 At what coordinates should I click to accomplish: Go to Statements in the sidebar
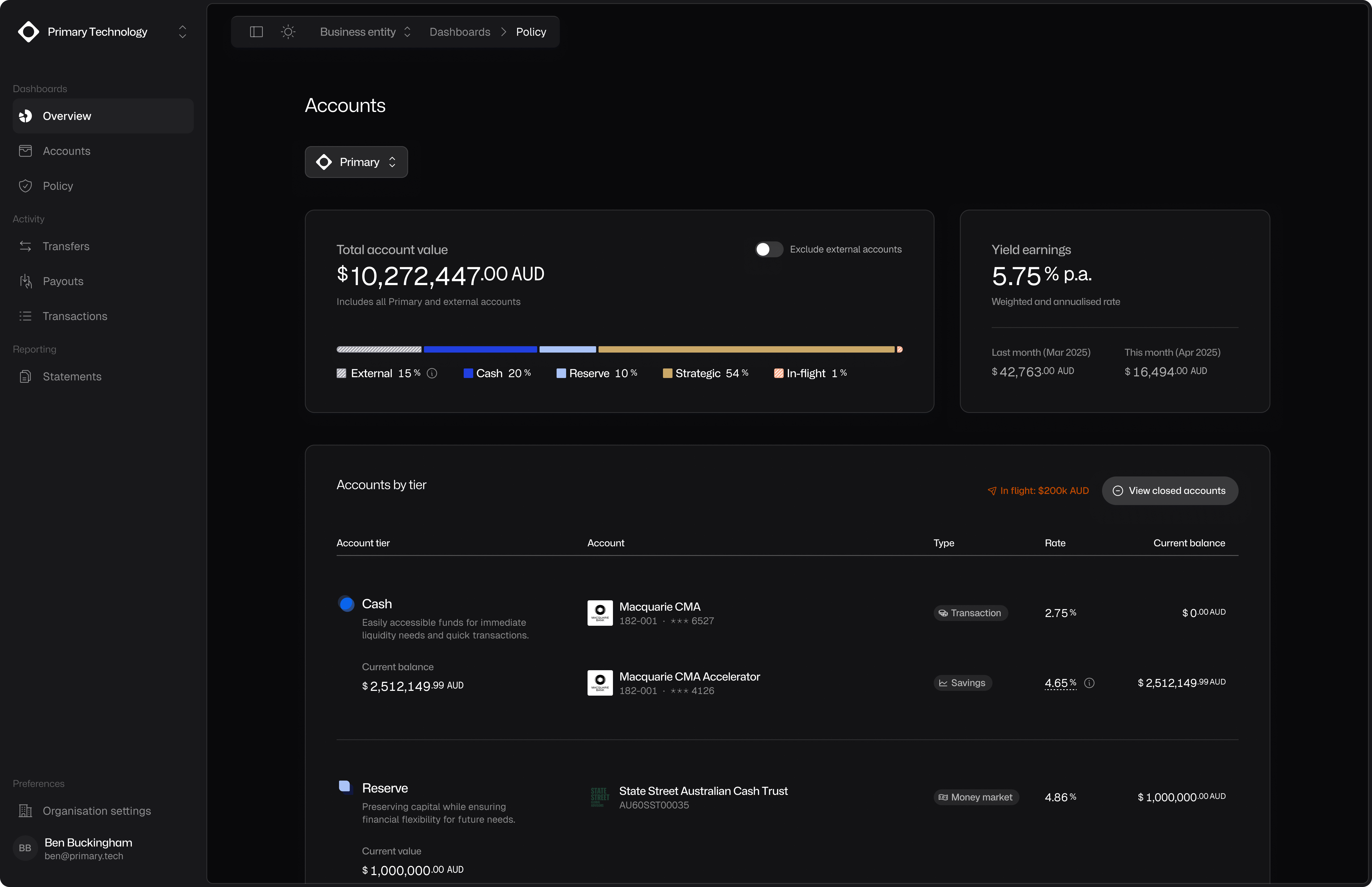(72, 376)
